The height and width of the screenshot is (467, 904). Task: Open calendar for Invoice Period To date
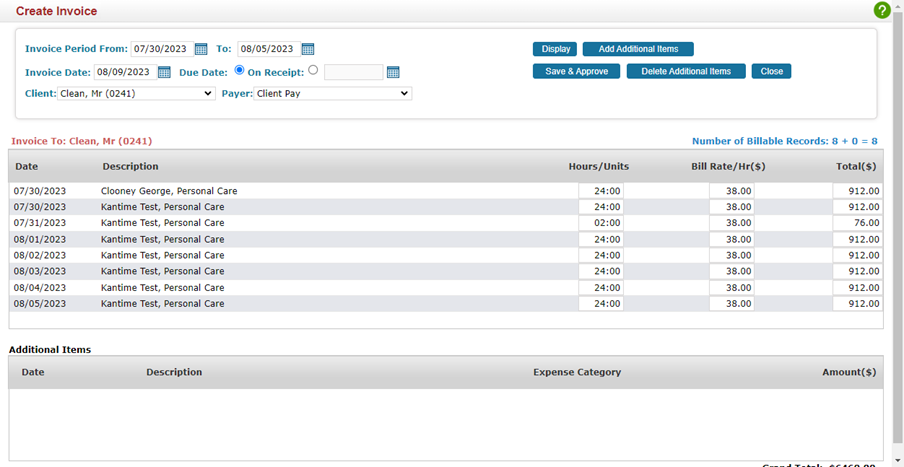308,49
